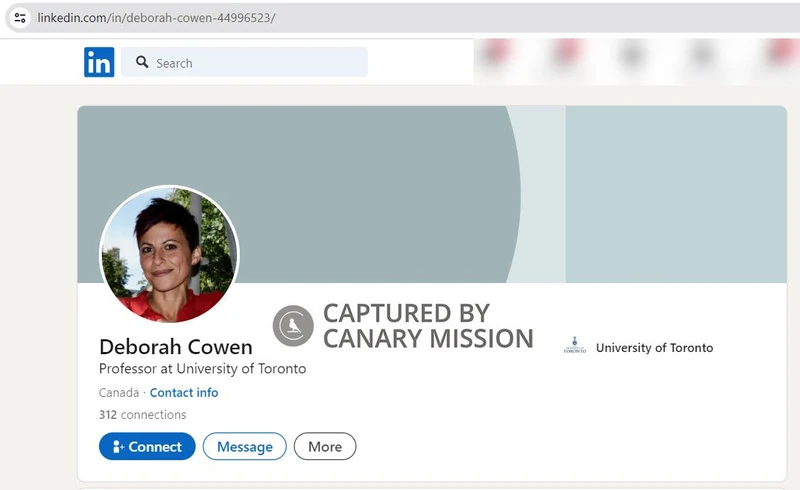Viewport: 800px width, 490px height.
Task: Send a Message to this profile
Action: coord(244,447)
